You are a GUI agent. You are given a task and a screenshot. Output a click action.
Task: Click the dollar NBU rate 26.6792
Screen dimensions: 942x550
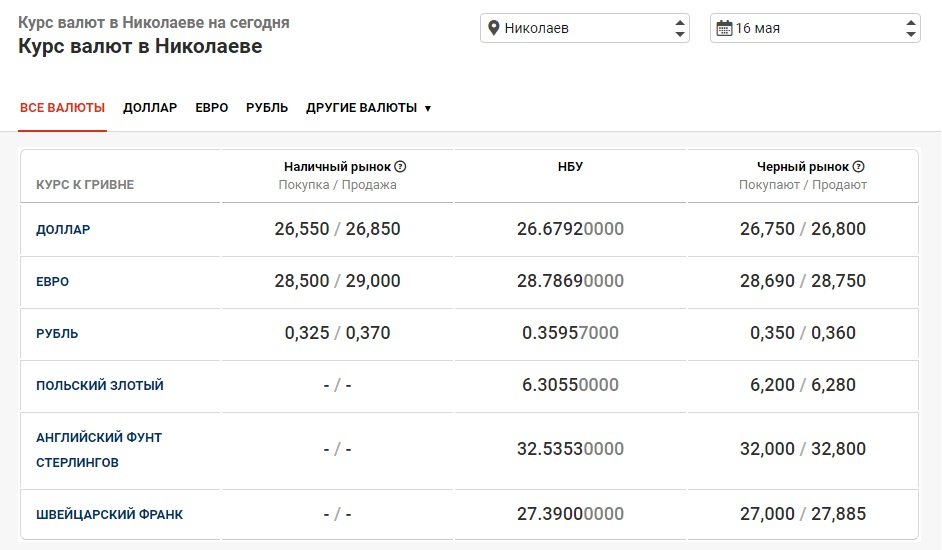click(570, 229)
